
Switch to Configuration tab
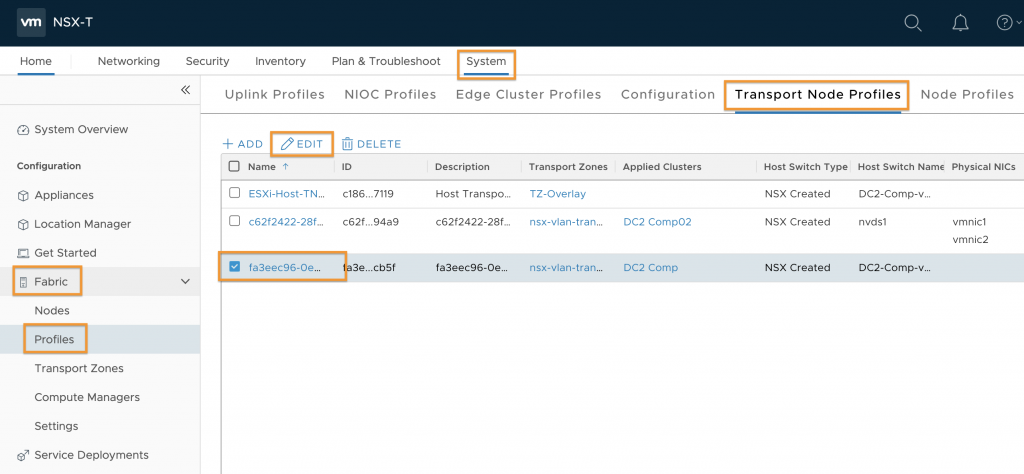668,95
